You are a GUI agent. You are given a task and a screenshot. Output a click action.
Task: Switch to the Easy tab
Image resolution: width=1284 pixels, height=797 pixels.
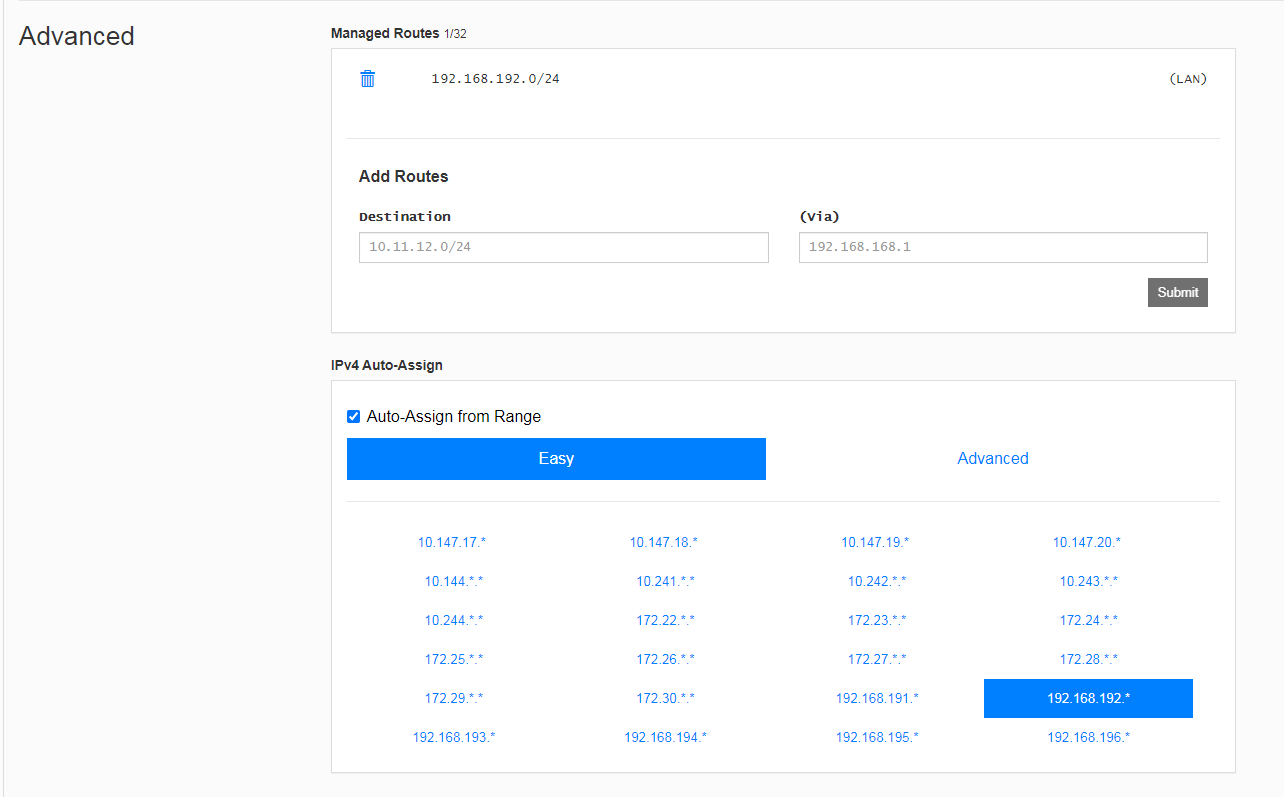[x=556, y=459]
